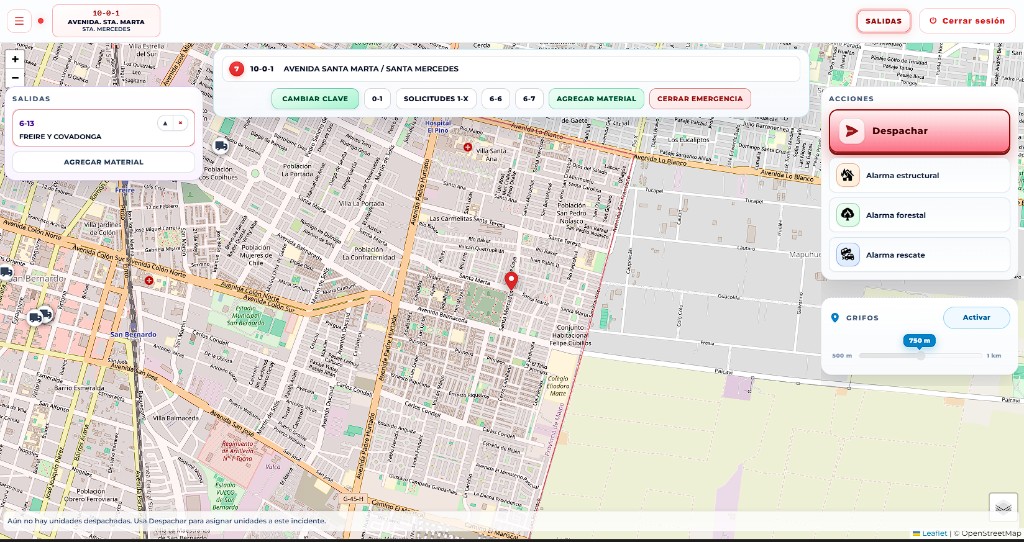Click the red number 7 badge
The height and width of the screenshot is (542, 1024).
pos(236,69)
